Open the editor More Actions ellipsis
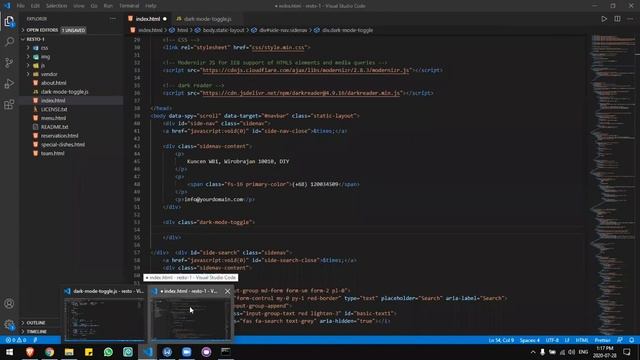This screenshot has height=360, width=640. coord(630,19)
